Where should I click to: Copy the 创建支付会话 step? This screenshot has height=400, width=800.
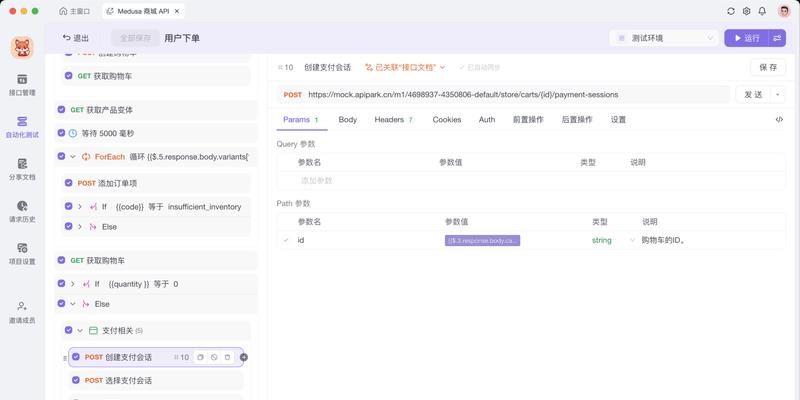201,357
